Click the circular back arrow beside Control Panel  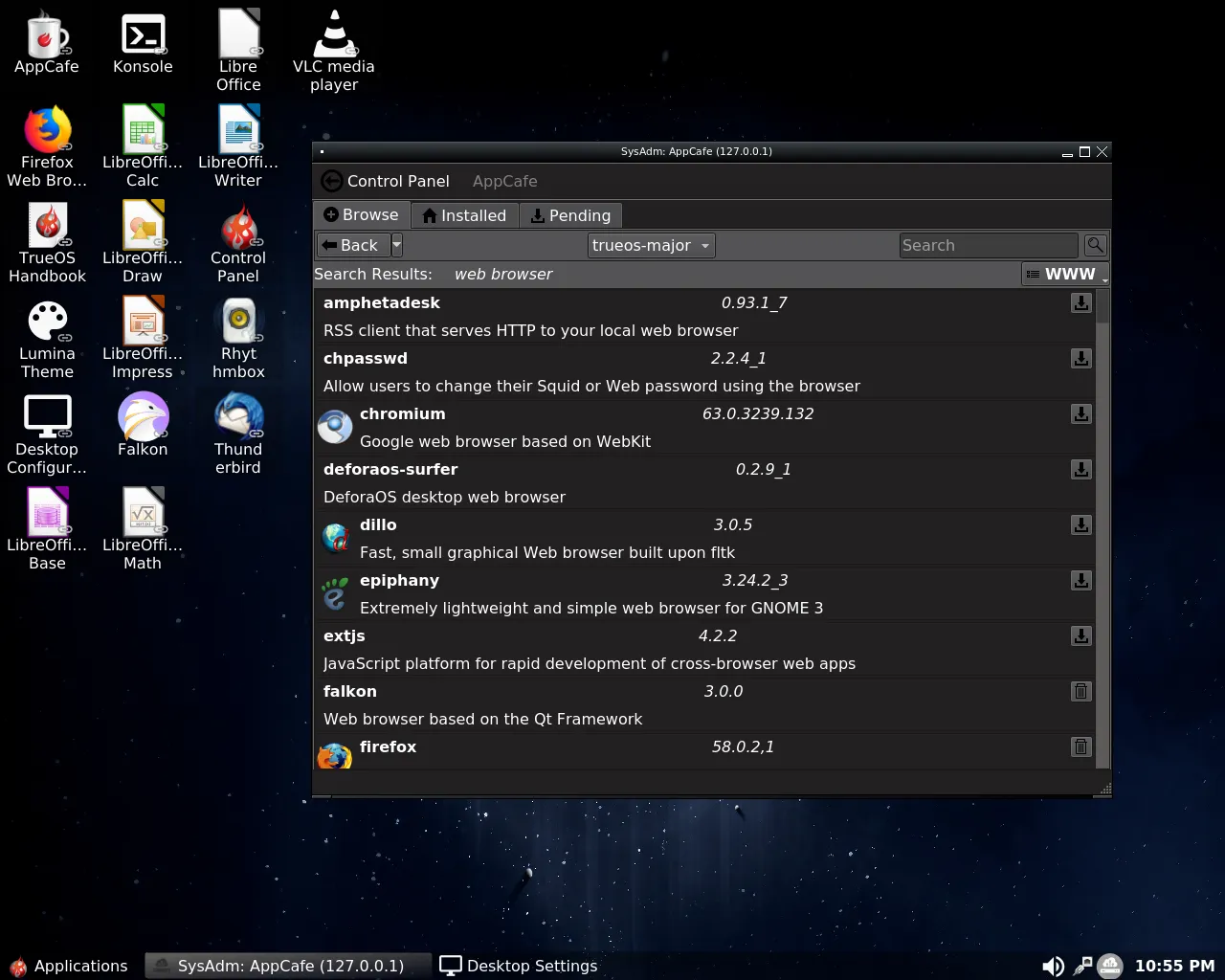click(x=331, y=181)
